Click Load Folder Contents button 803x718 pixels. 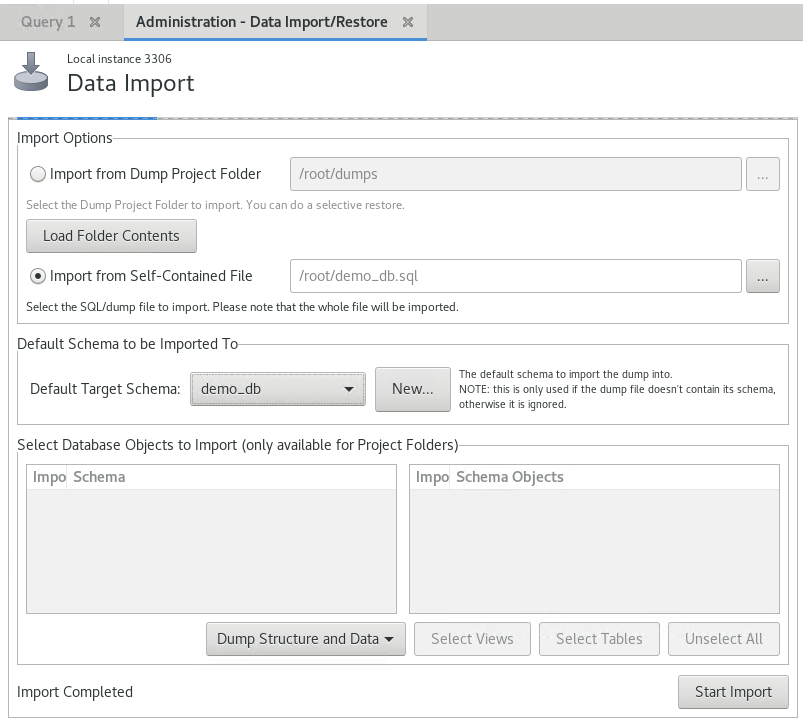click(111, 236)
